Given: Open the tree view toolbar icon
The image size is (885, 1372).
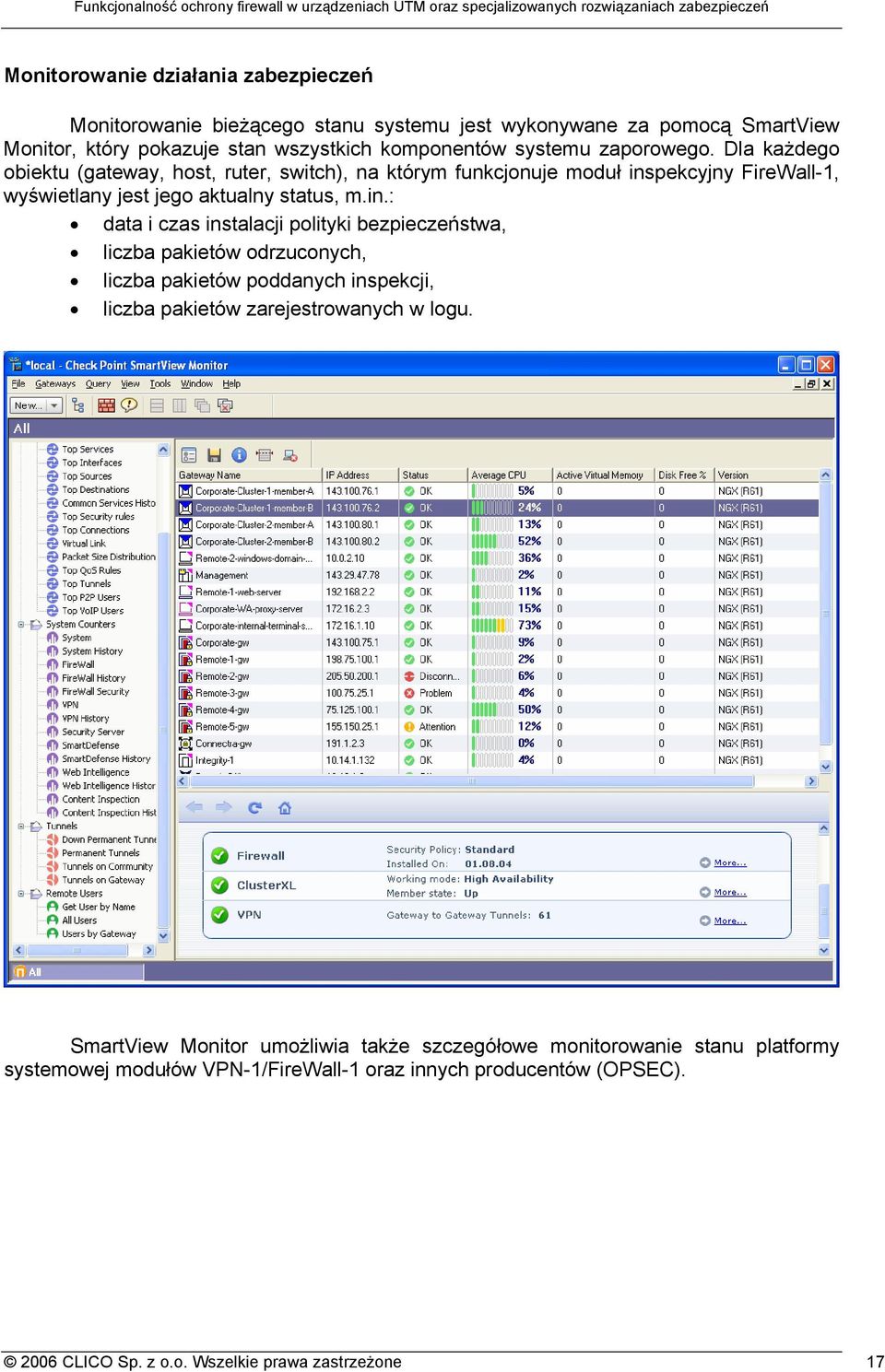Looking at the screenshot, I should coord(77,405).
